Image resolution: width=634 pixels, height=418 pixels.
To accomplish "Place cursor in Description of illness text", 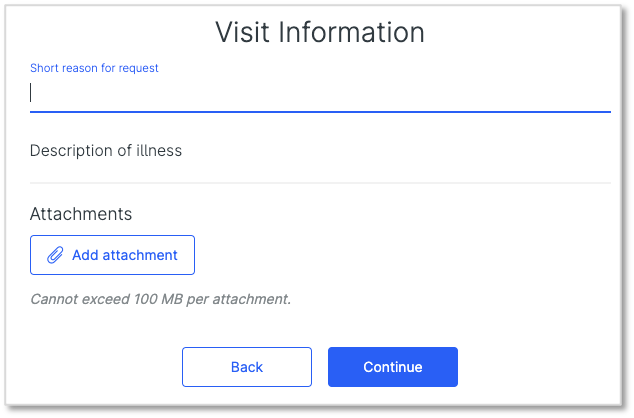I will [106, 151].
